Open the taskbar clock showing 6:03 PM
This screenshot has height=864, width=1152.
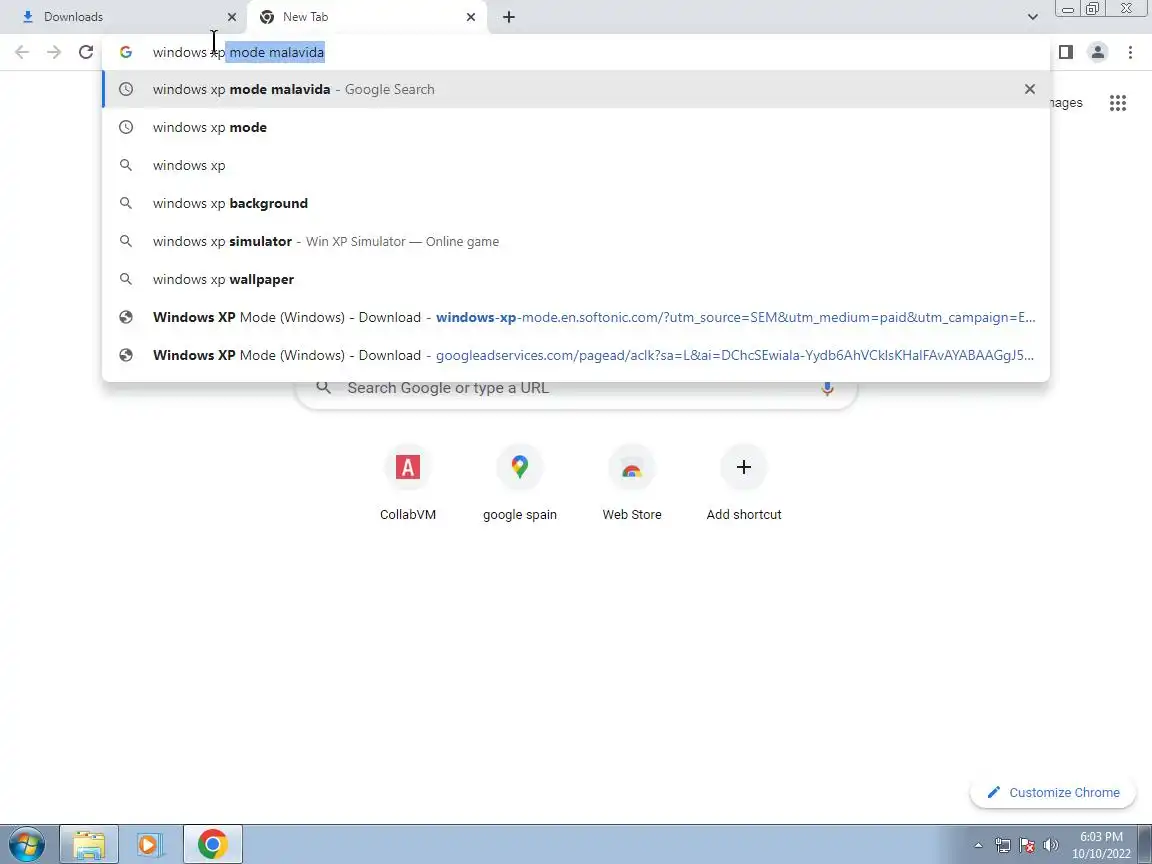point(1101,845)
